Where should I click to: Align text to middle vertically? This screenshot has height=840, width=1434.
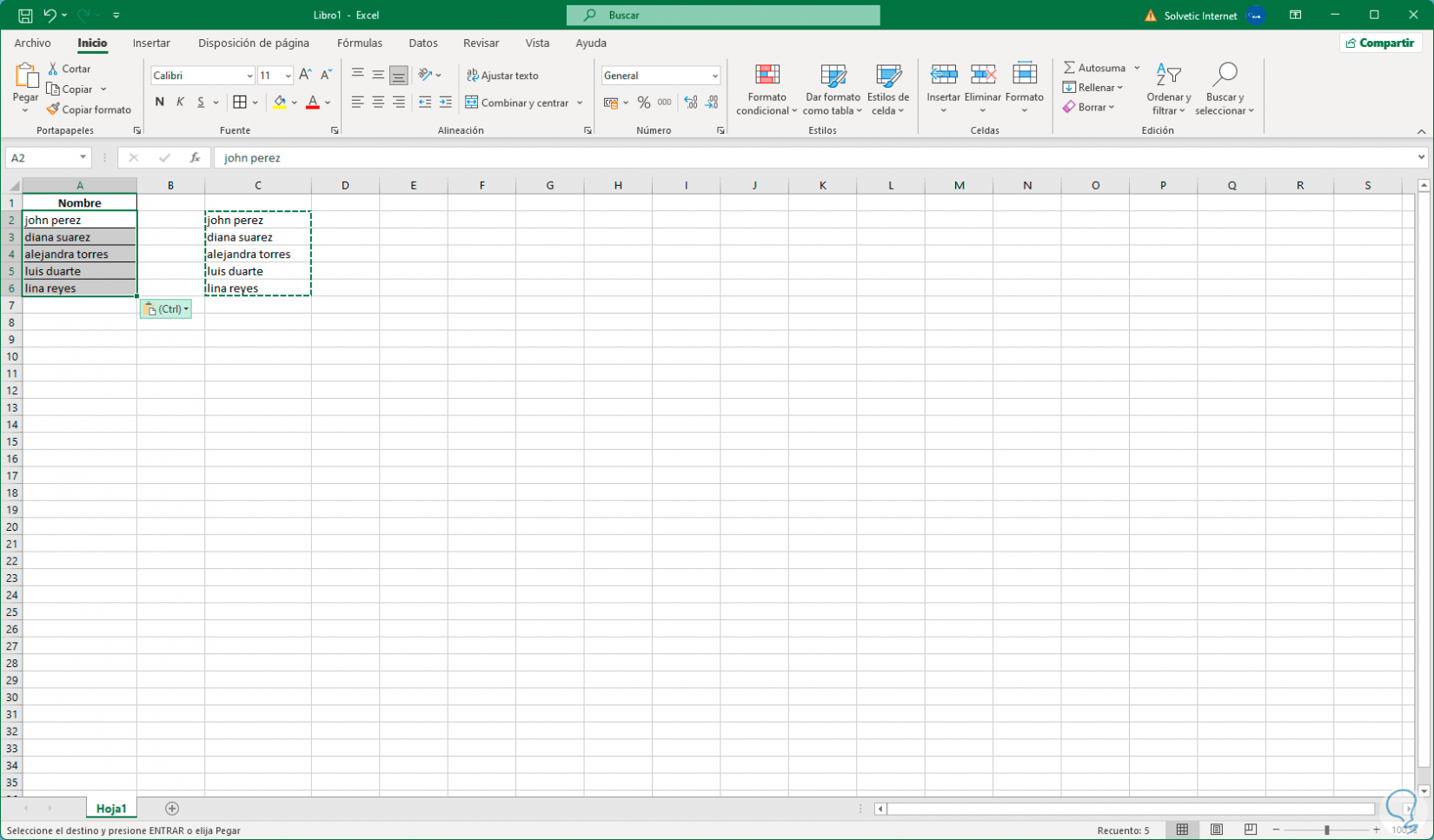(x=378, y=76)
